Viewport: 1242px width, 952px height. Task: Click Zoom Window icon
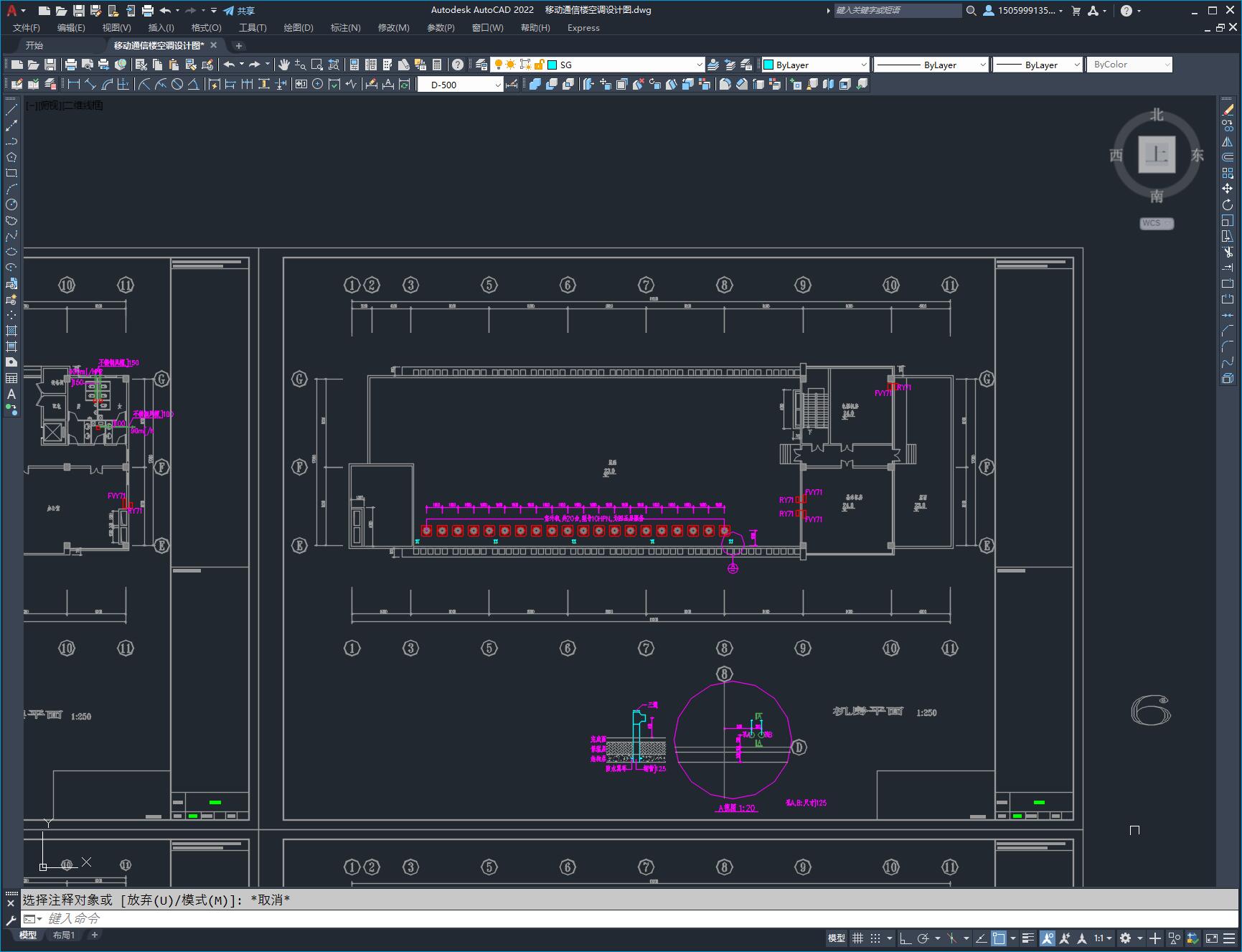tap(316, 65)
